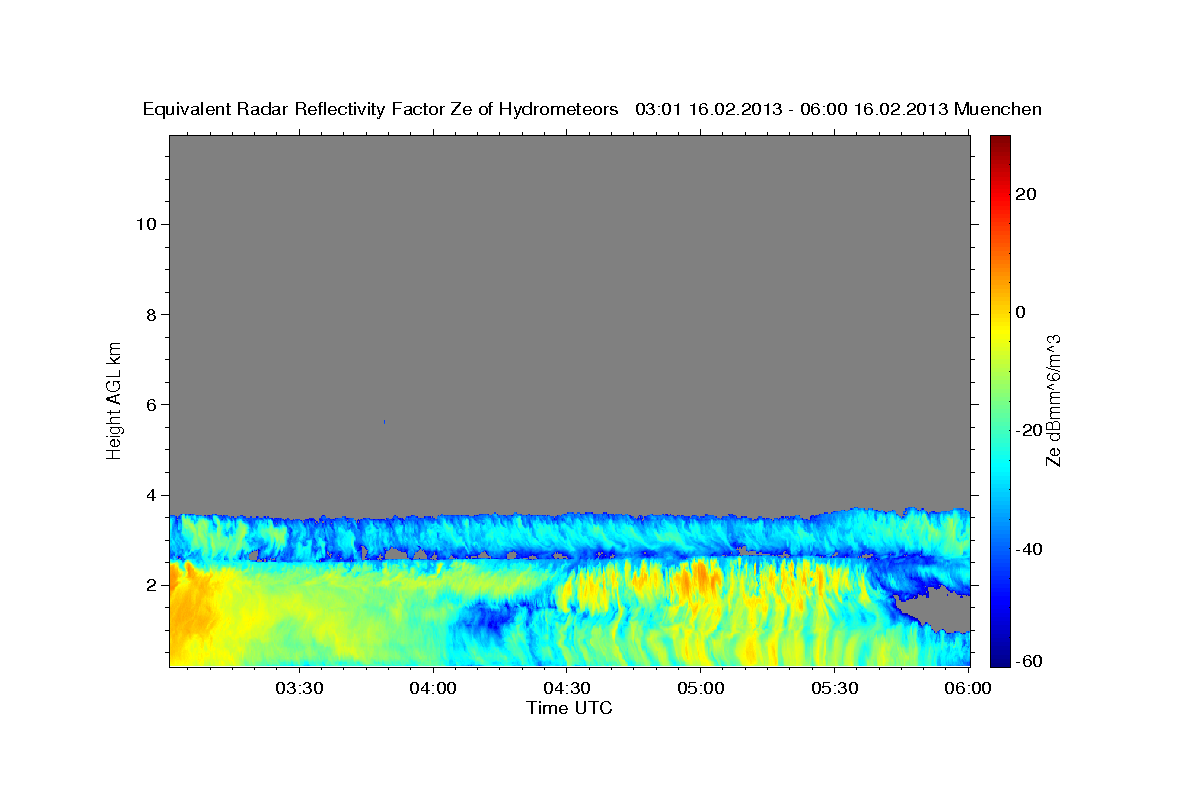The height and width of the screenshot is (800, 1200).
Task: Click the 03:30 time tick label
Action: pyautogui.click(x=299, y=688)
